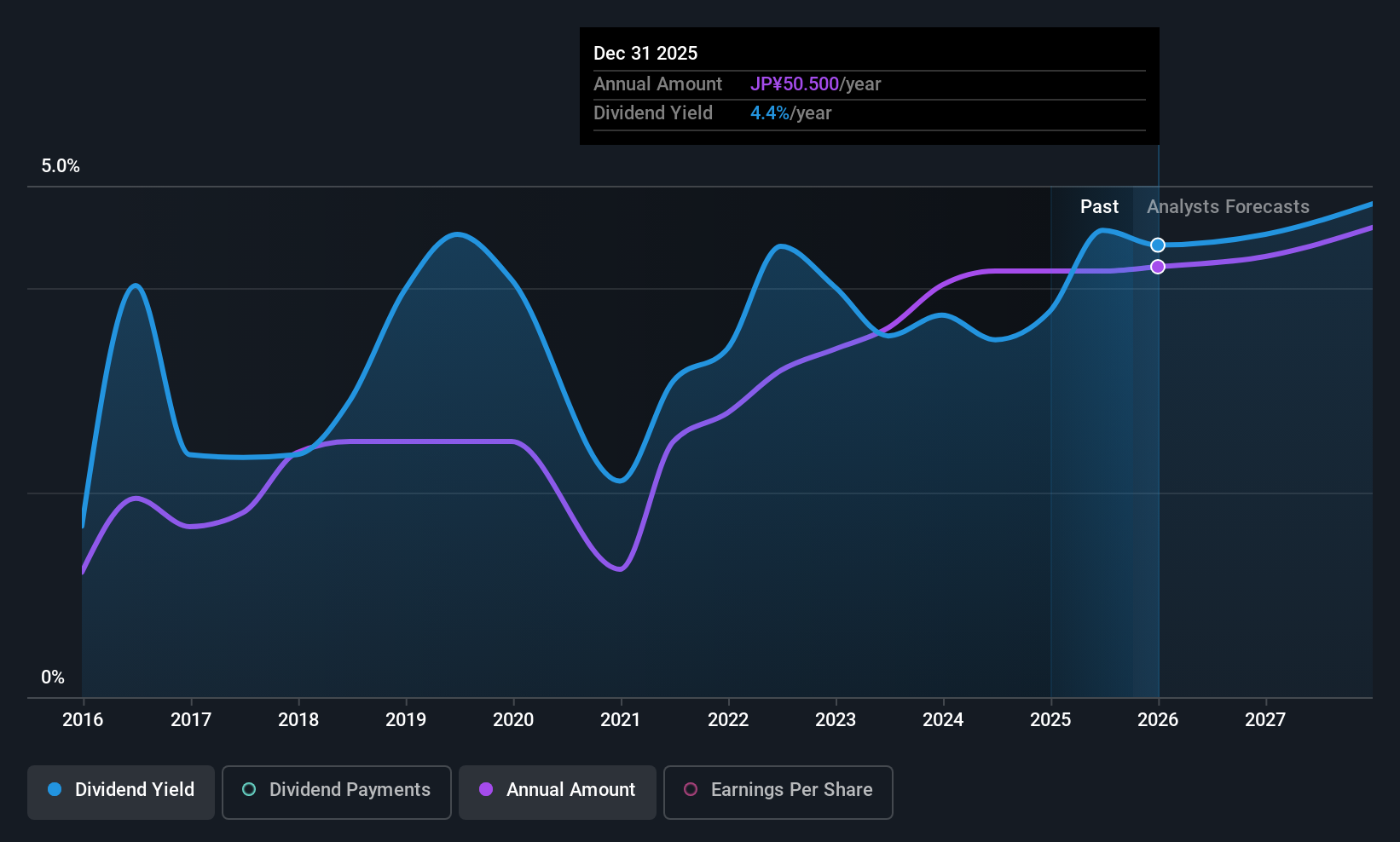The height and width of the screenshot is (842, 1400).
Task: Select the purple annual amount data point
Action: [1158, 267]
